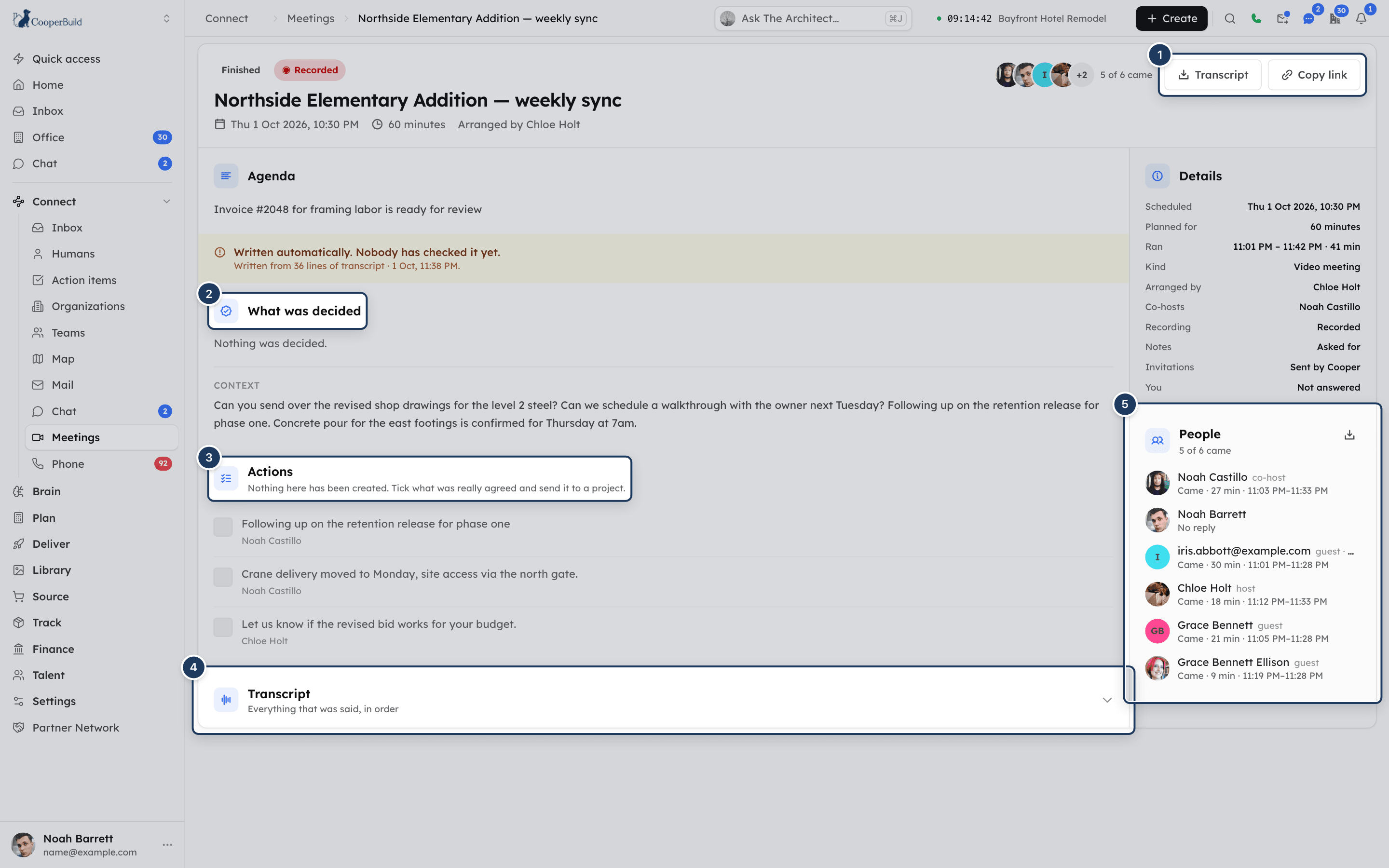The image size is (1389, 868).
Task: Select Grace Bennett Ellison in People list
Action: coord(1253,669)
